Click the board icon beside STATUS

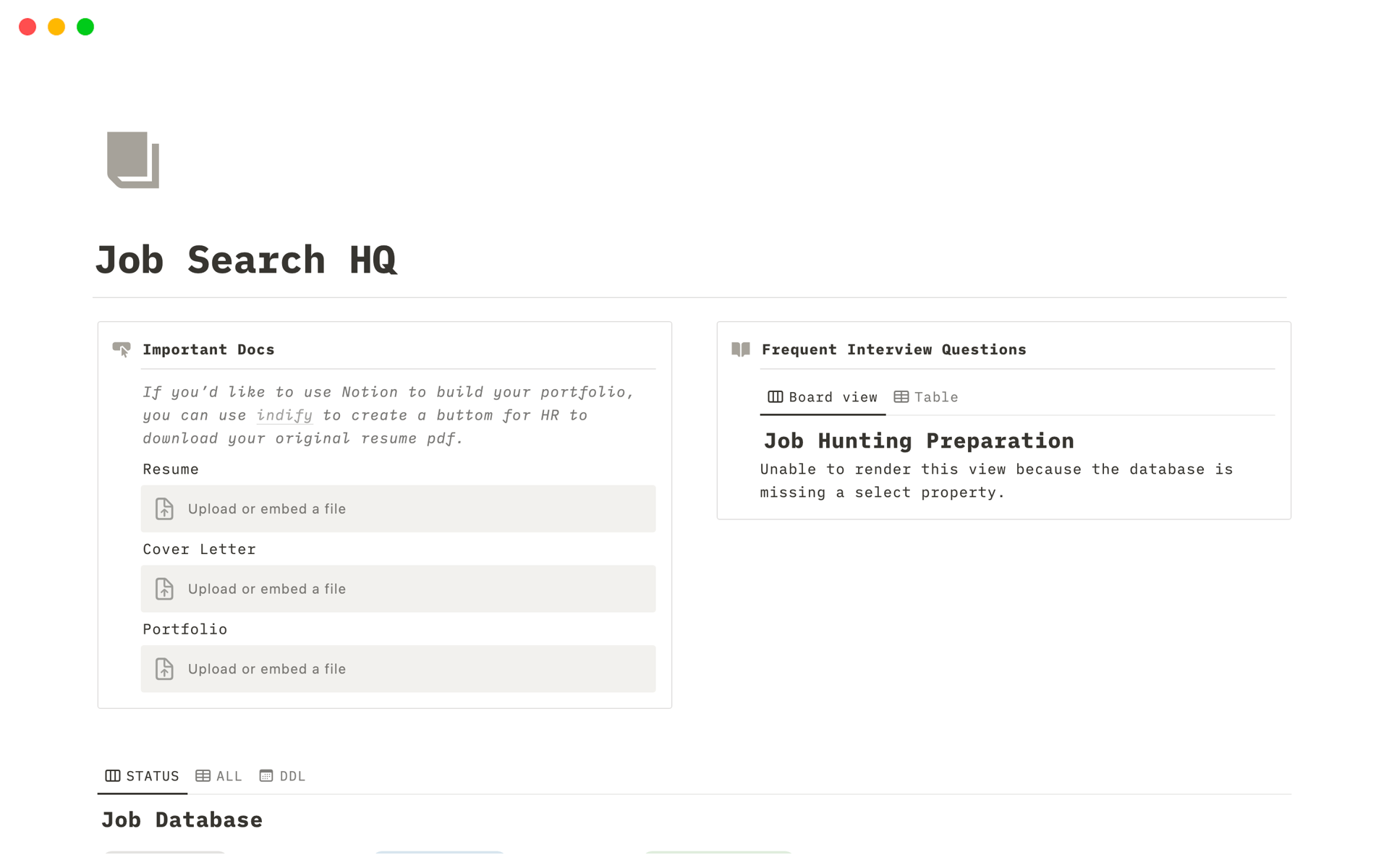click(113, 775)
